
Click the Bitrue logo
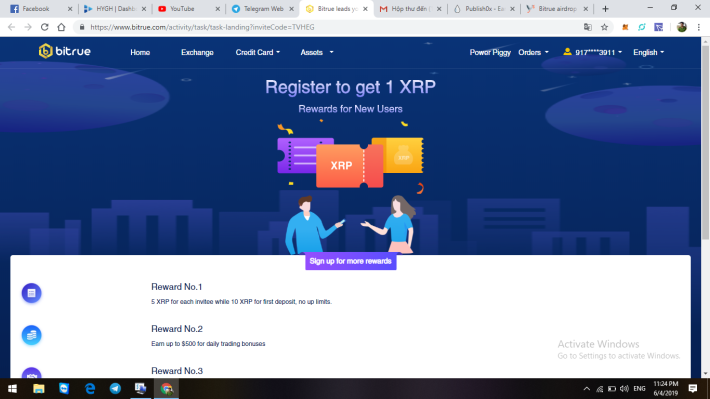click(x=64, y=51)
